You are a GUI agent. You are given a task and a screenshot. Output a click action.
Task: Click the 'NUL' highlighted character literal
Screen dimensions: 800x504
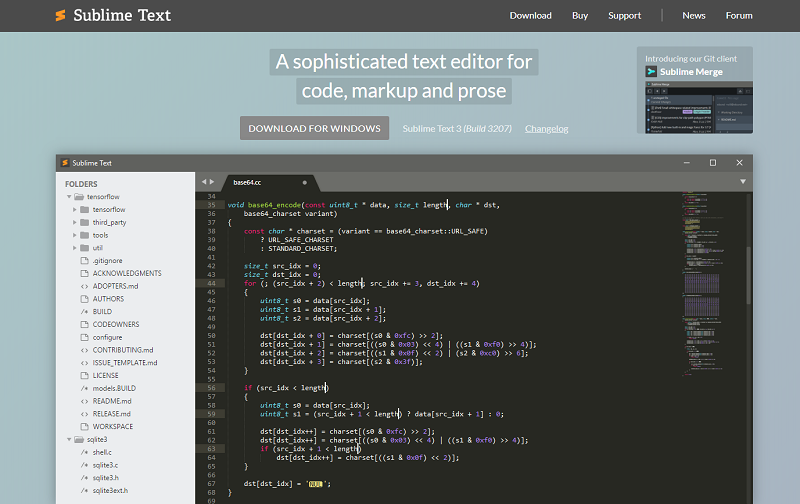click(x=316, y=484)
